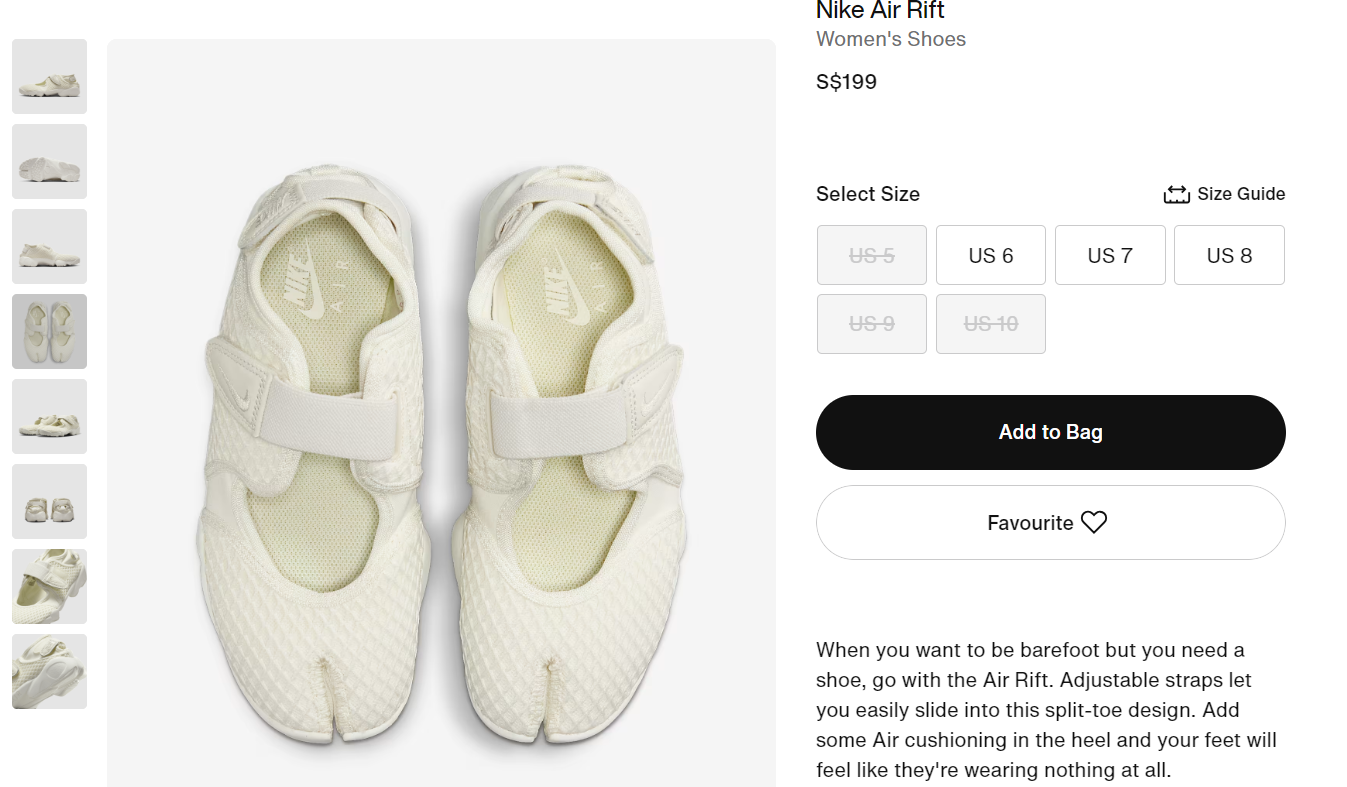This screenshot has height=787, width=1347.
Task: Select third thumbnail of shoe side view
Action: coord(49,246)
